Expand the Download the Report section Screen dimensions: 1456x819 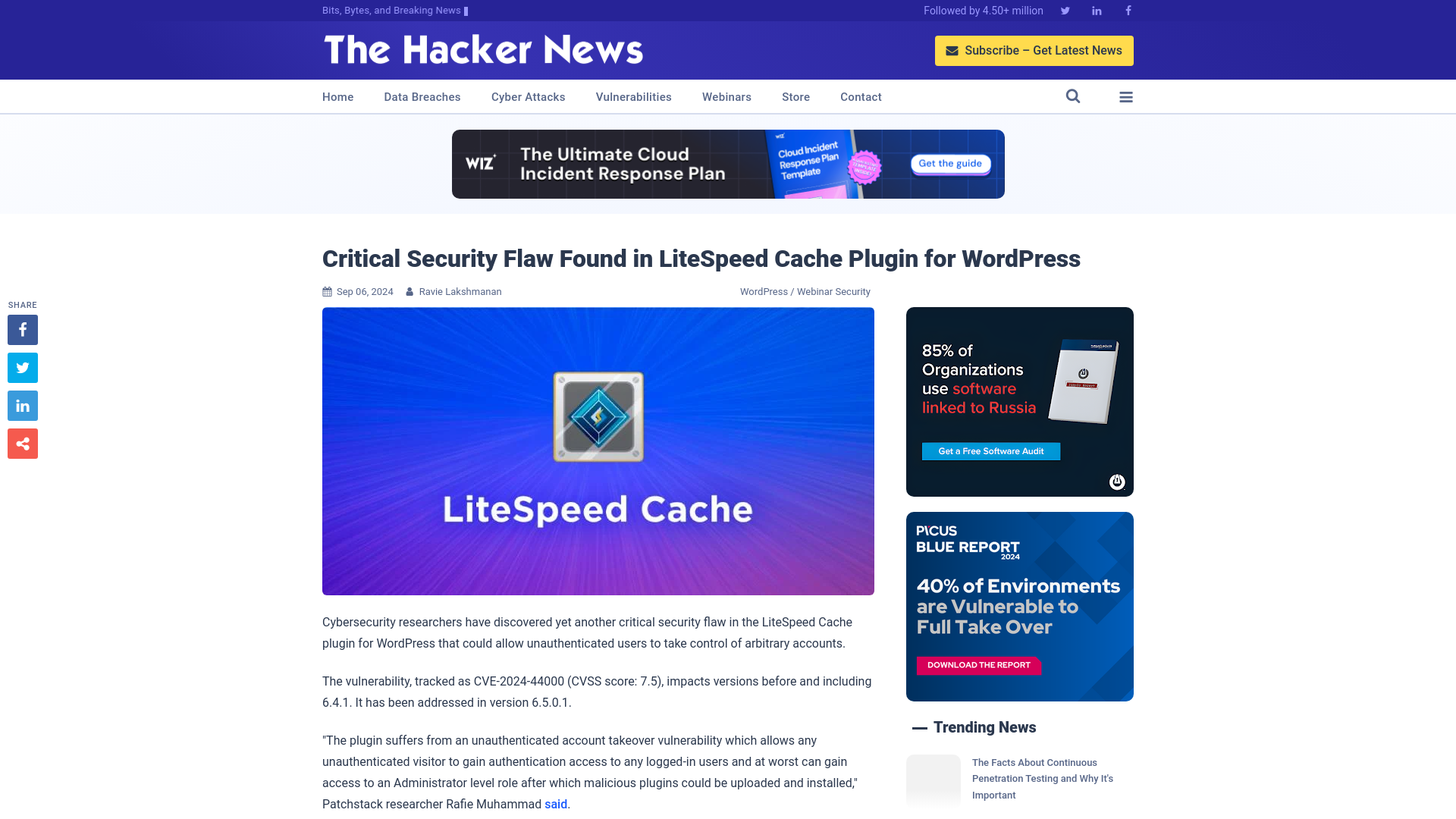pos(979,665)
